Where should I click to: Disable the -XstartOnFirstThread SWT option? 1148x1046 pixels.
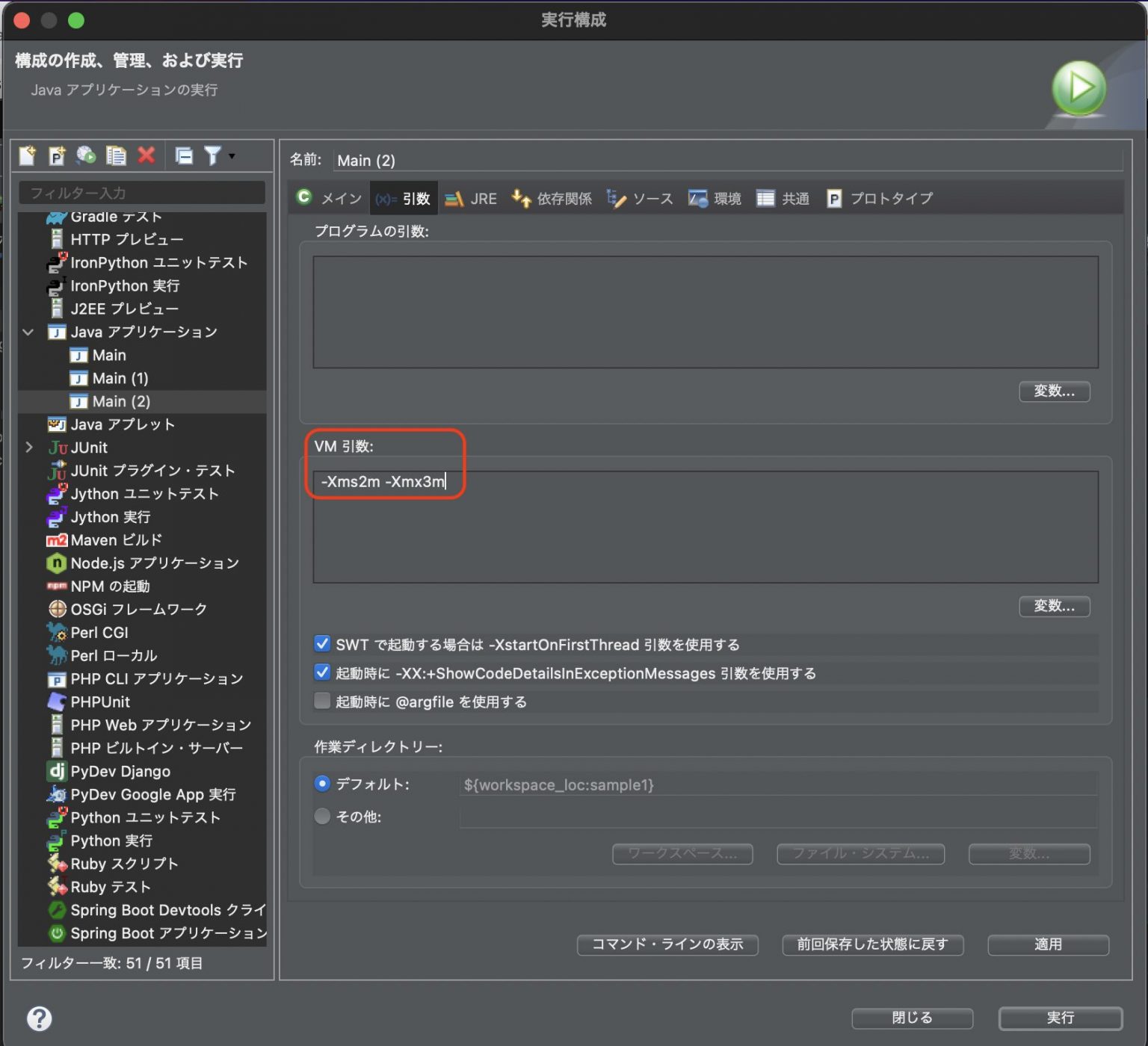pos(321,643)
